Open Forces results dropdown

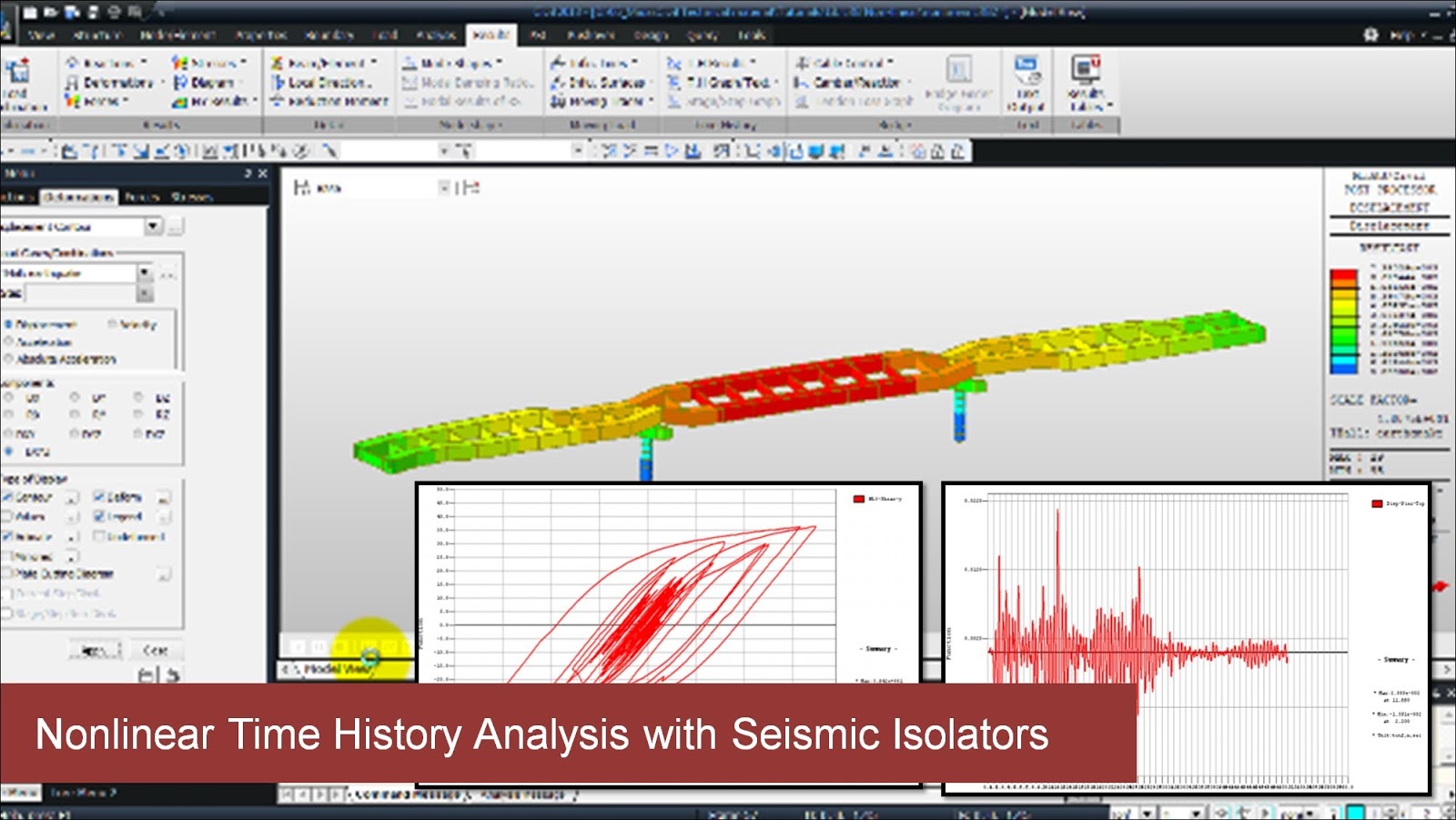97,101
